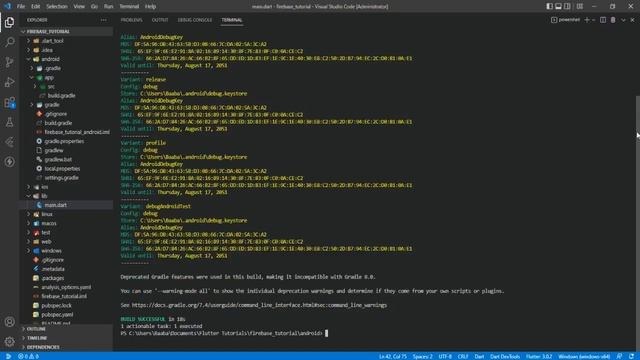This screenshot has height=360, width=640.
Task: Switch to the Problems tab
Action: pos(131,20)
